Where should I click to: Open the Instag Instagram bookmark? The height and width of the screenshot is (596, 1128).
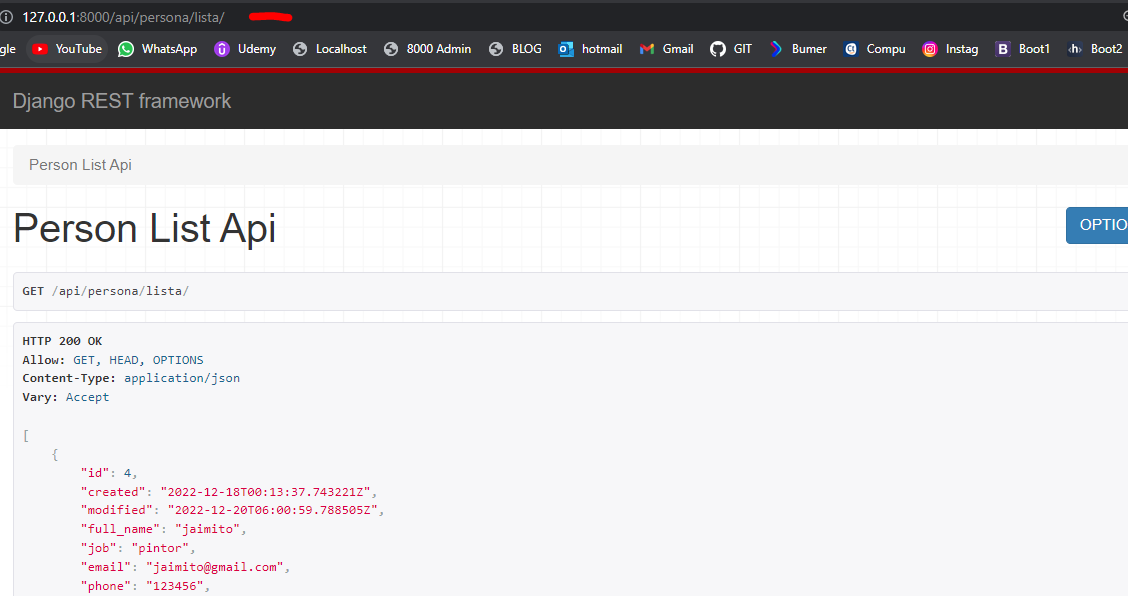click(x=951, y=49)
